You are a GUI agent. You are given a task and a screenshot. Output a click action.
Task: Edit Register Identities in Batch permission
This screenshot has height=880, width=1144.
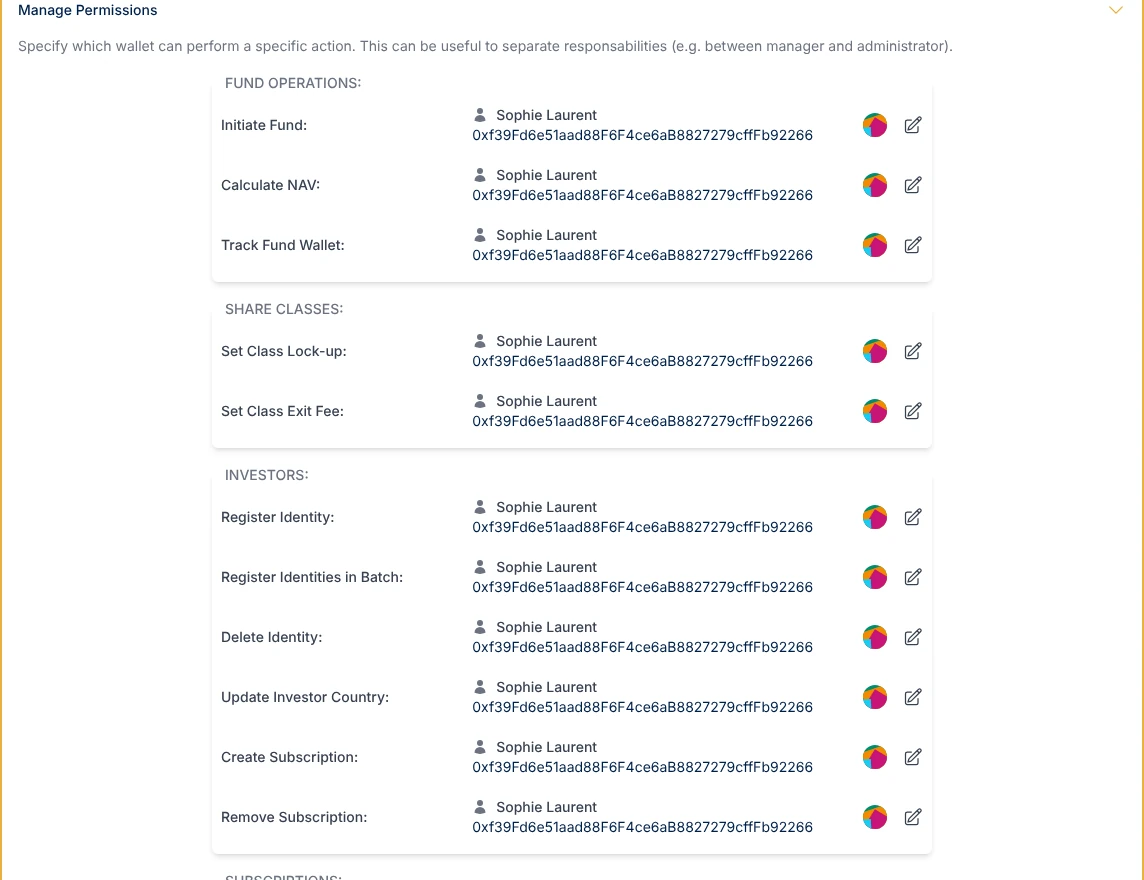[x=912, y=576]
